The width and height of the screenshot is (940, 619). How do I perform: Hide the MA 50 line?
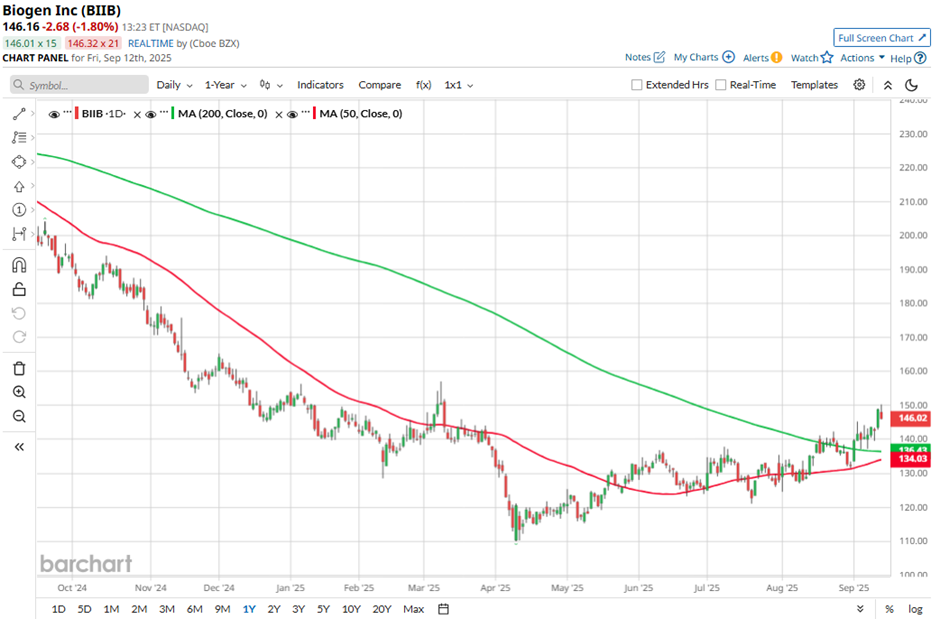pos(293,114)
